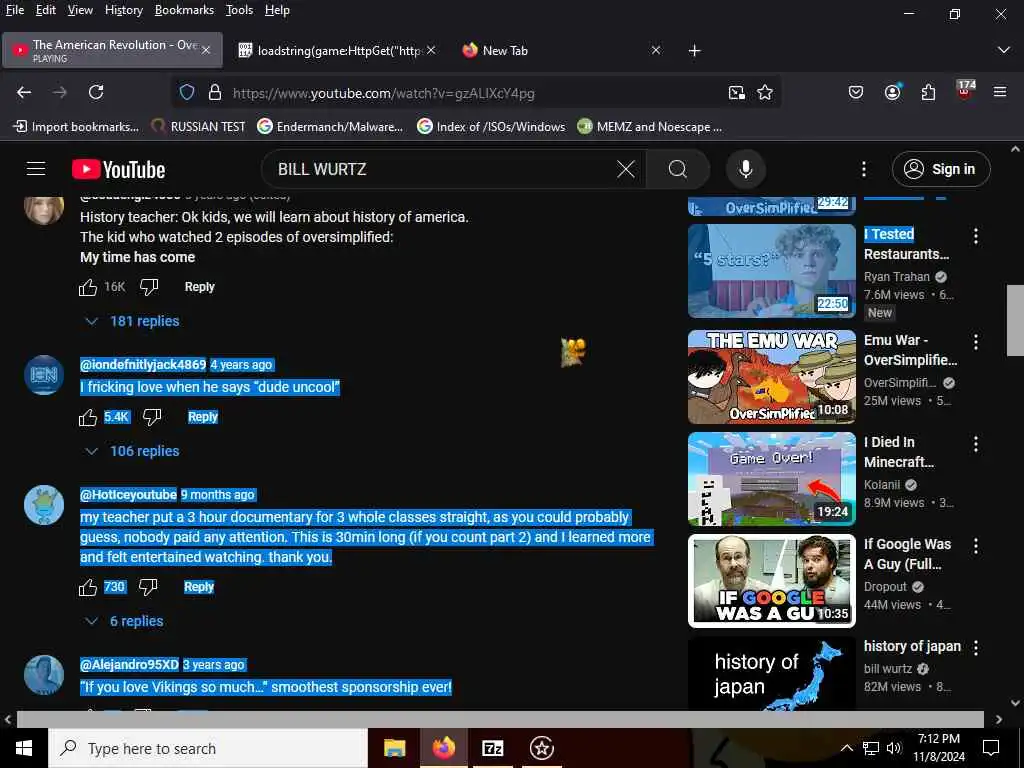Like the @HotIceyoutube comment
This screenshot has height=768, width=1024.
(88, 588)
